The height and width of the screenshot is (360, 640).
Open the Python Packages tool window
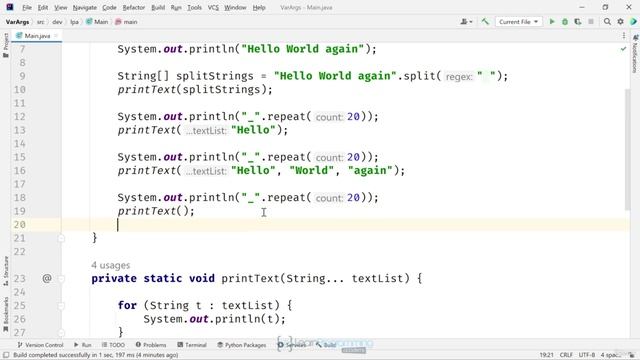[x=241, y=345]
